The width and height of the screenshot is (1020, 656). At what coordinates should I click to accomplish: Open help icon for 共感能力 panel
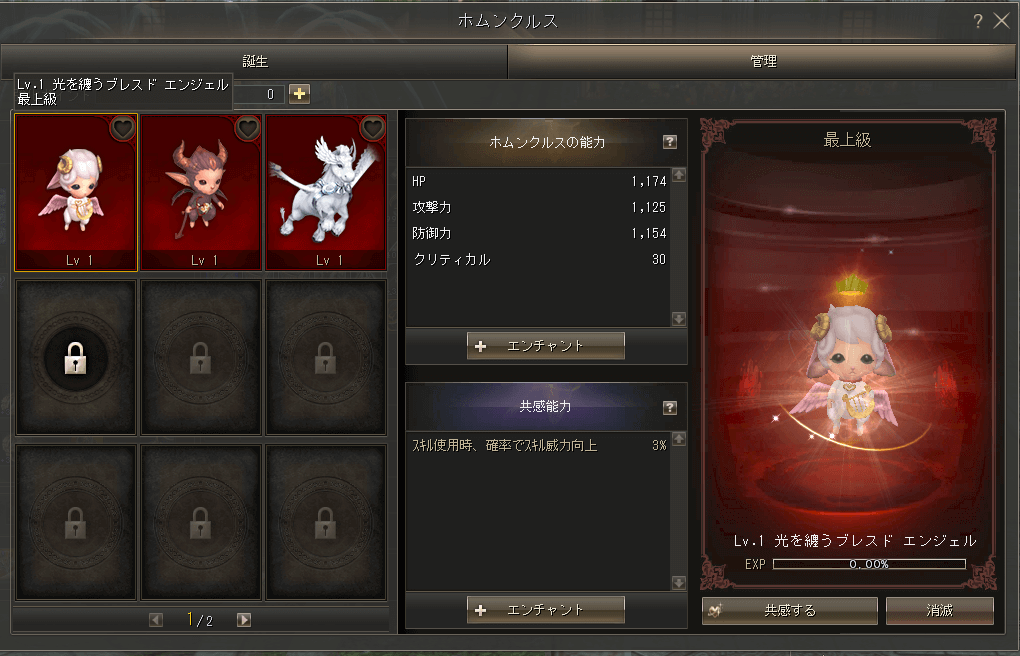[x=670, y=407]
